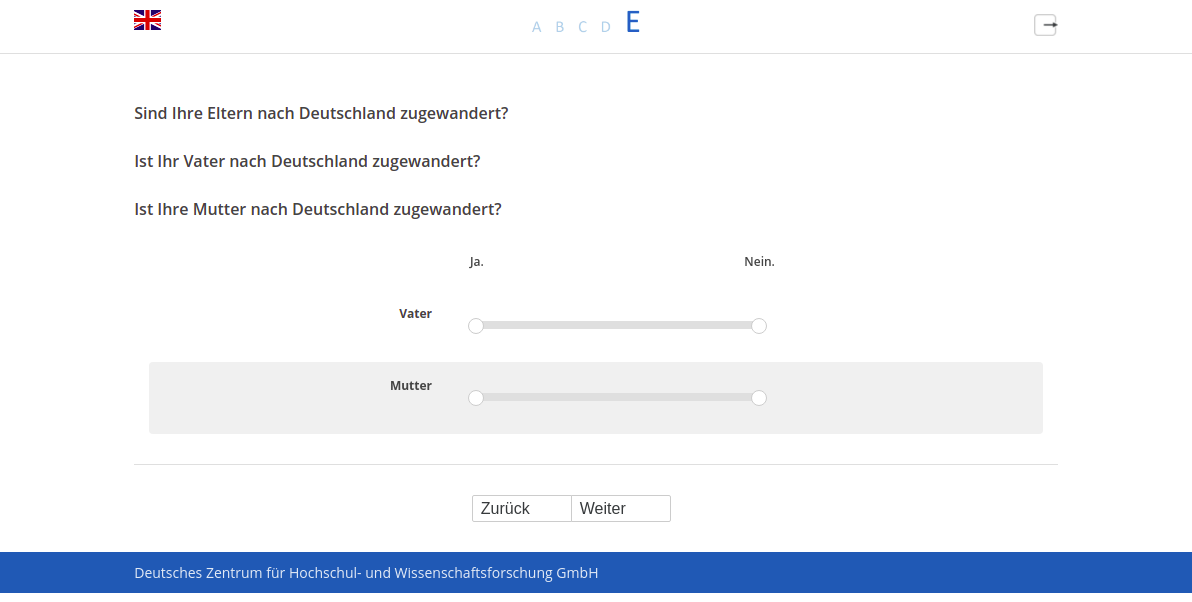Click question 'Ist Ihr Vater nach Deutschland zugewandert?'
The width and height of the screenshot is (1192, 602).
click(x=307, y=161)
